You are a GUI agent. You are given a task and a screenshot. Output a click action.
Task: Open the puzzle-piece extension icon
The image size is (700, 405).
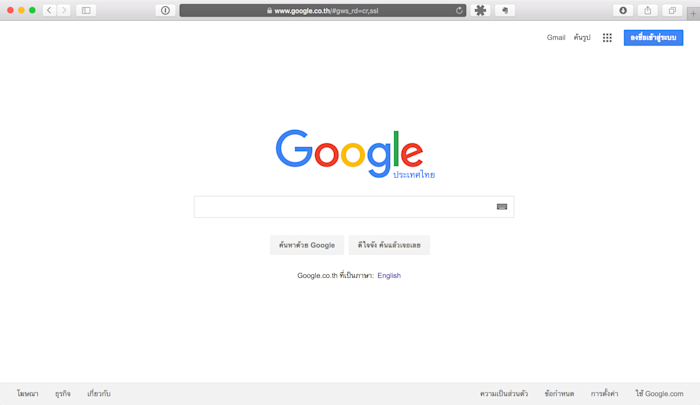click(x=480, y=10)
